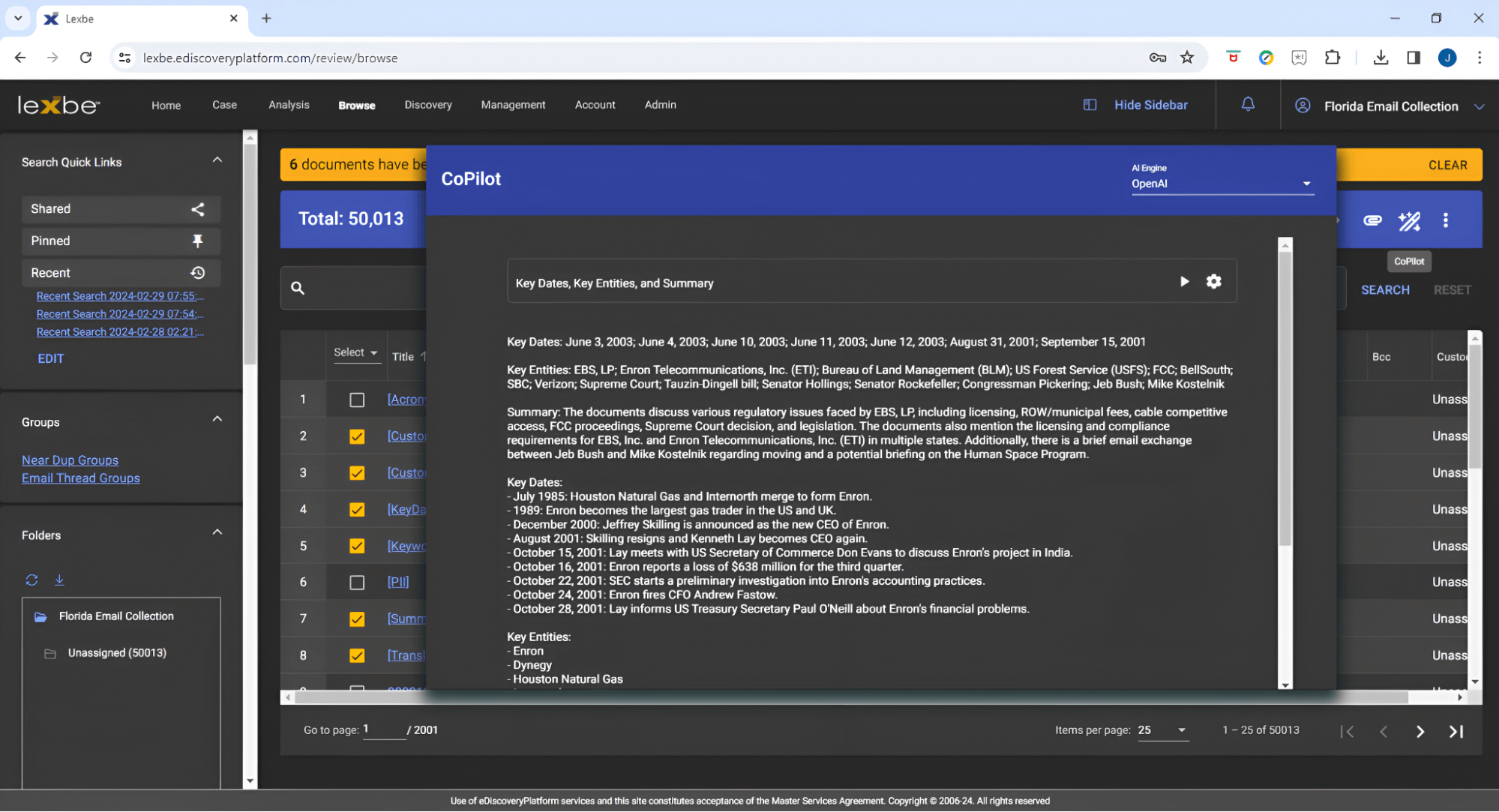Go to the next page of results
This screenshot has width=1499, height=812.
(1420, 732)
